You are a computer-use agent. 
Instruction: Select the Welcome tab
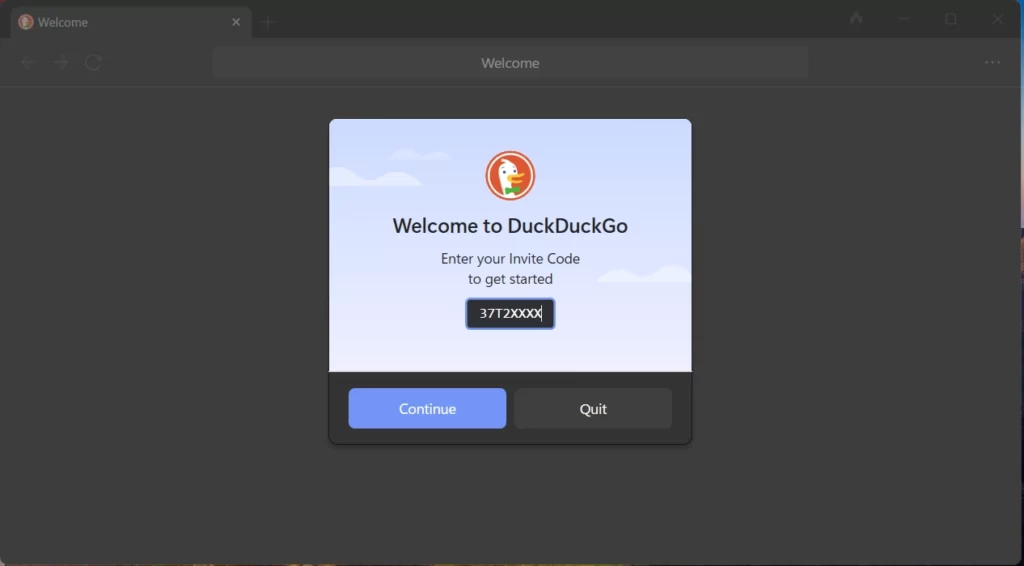[x=131, y=22]
